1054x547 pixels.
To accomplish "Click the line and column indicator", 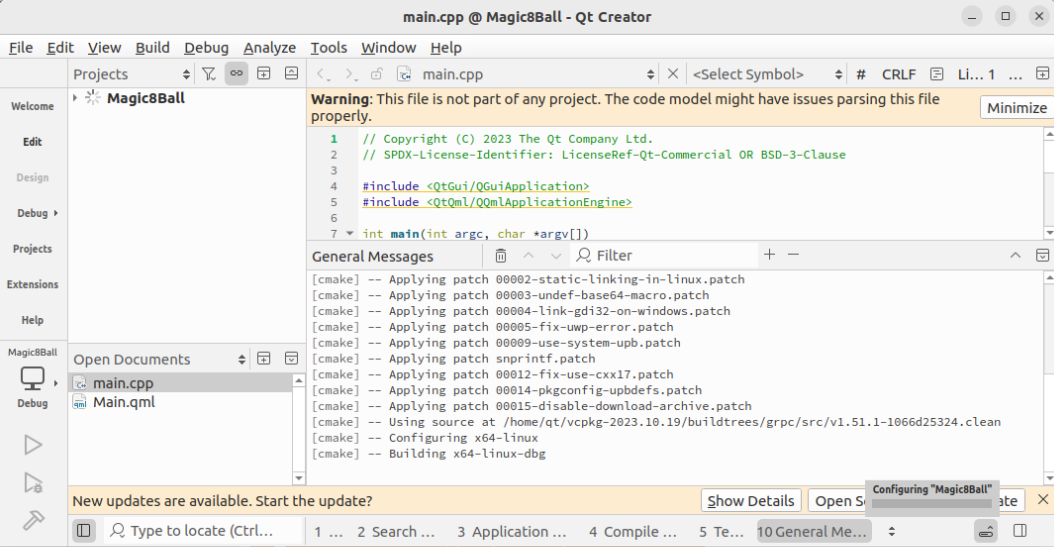I will coord(976,75).
